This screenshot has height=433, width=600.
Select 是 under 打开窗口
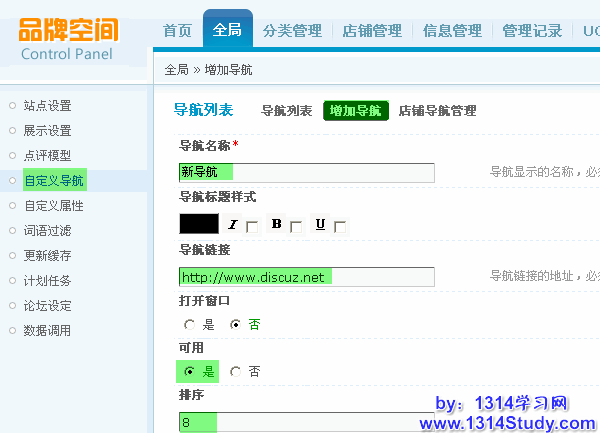pos(190,324)
